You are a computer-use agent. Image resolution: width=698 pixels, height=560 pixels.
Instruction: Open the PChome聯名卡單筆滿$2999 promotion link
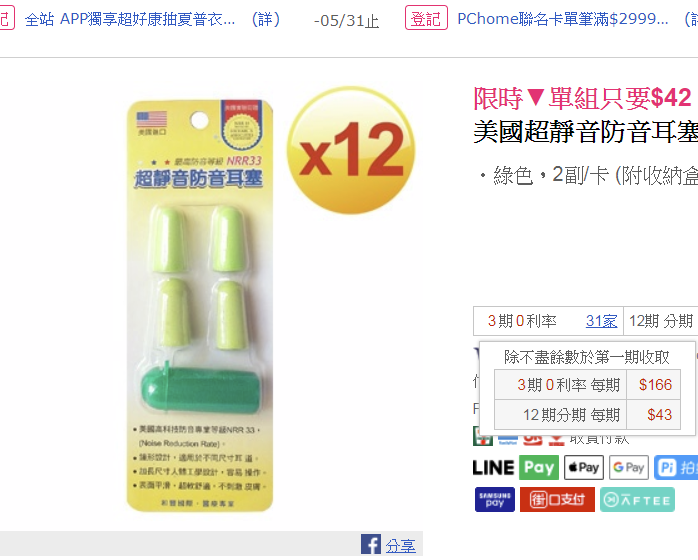(x=563, y=19)
